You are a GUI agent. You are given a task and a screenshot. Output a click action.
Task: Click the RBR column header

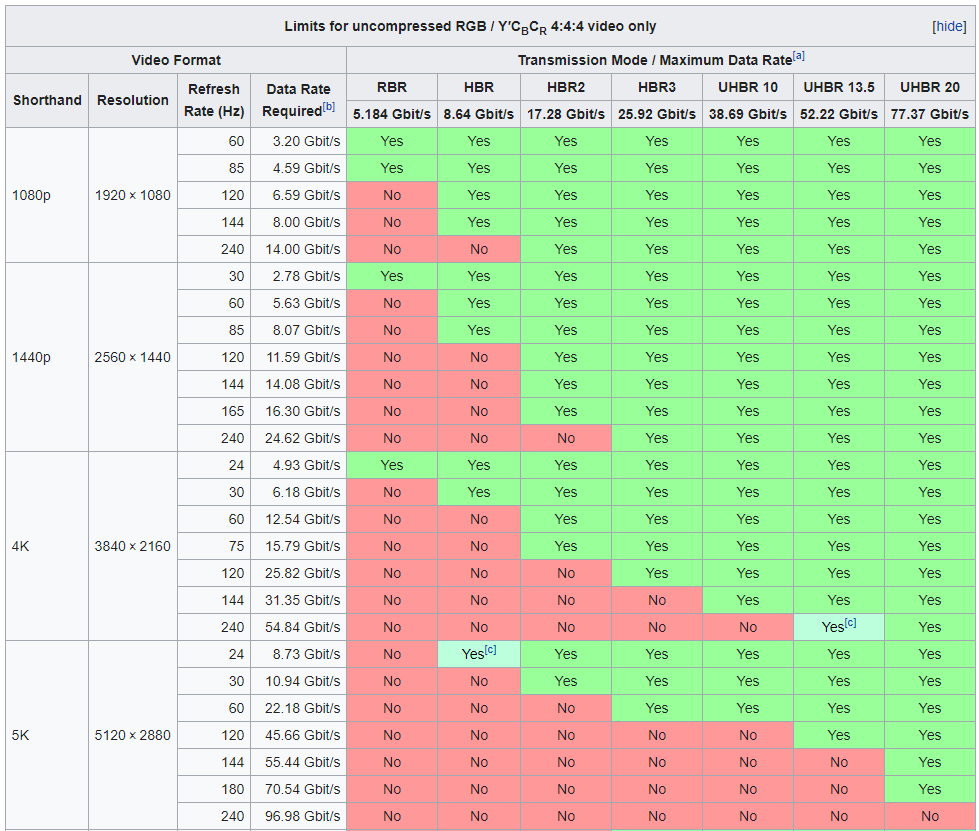(392, 87)
